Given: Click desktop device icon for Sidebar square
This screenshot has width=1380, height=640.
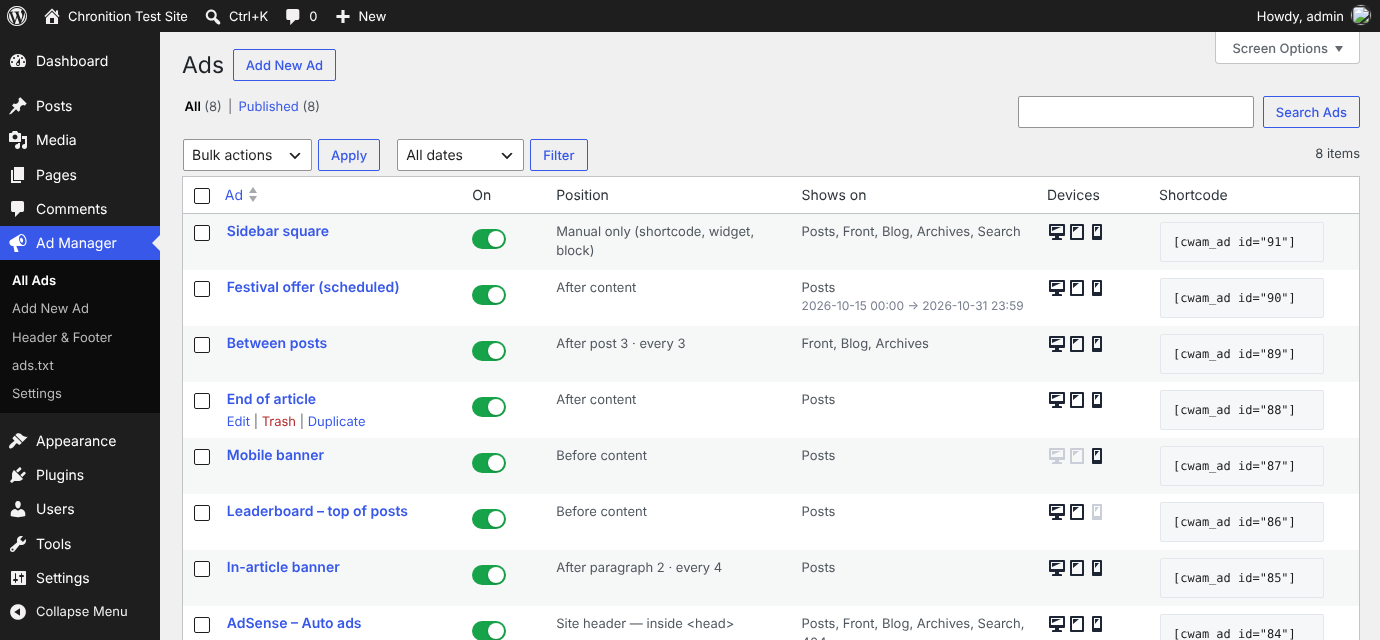Looking at the screenshot, I should click(x=1056, y=232).
